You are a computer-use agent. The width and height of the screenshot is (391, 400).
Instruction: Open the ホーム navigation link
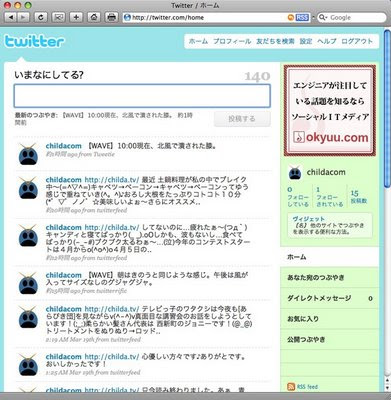(x=198, y=41)
